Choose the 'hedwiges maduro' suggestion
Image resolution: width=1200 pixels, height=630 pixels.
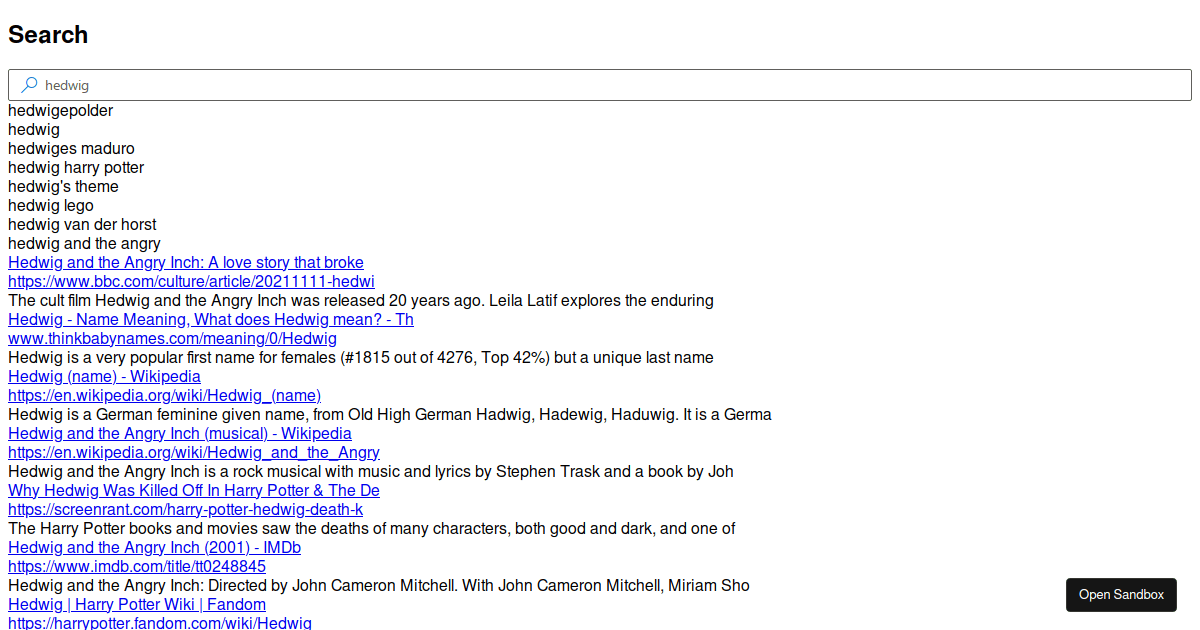[71, 149]
